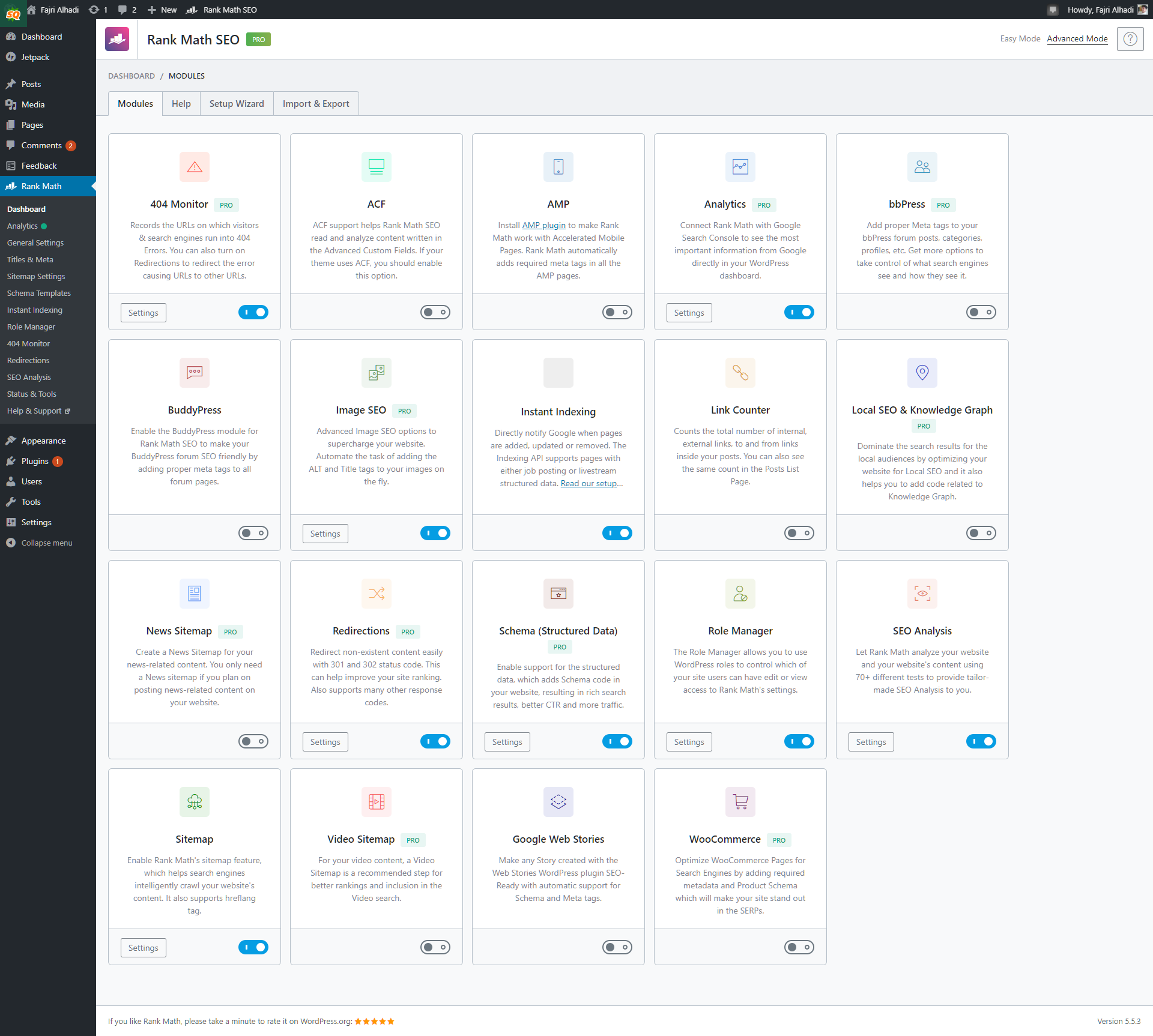Click the DASHBOARD breadcrumb link

132,76
